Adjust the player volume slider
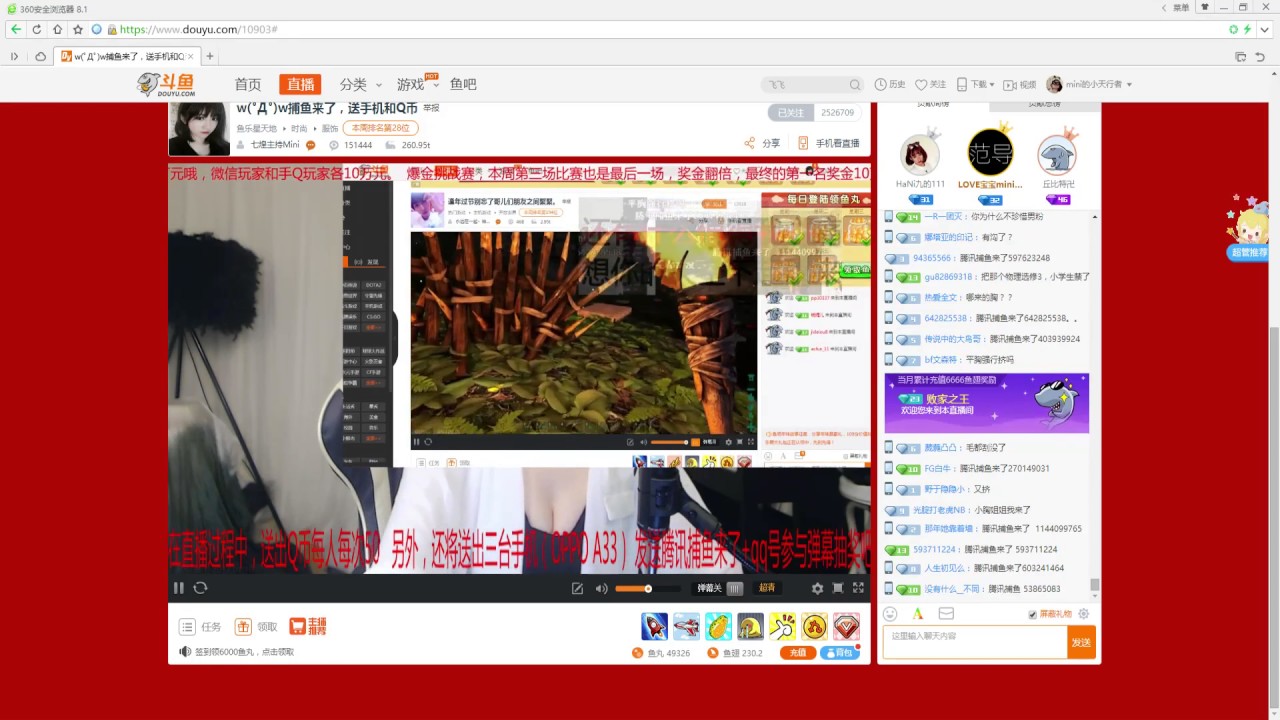 pos(647,588)
